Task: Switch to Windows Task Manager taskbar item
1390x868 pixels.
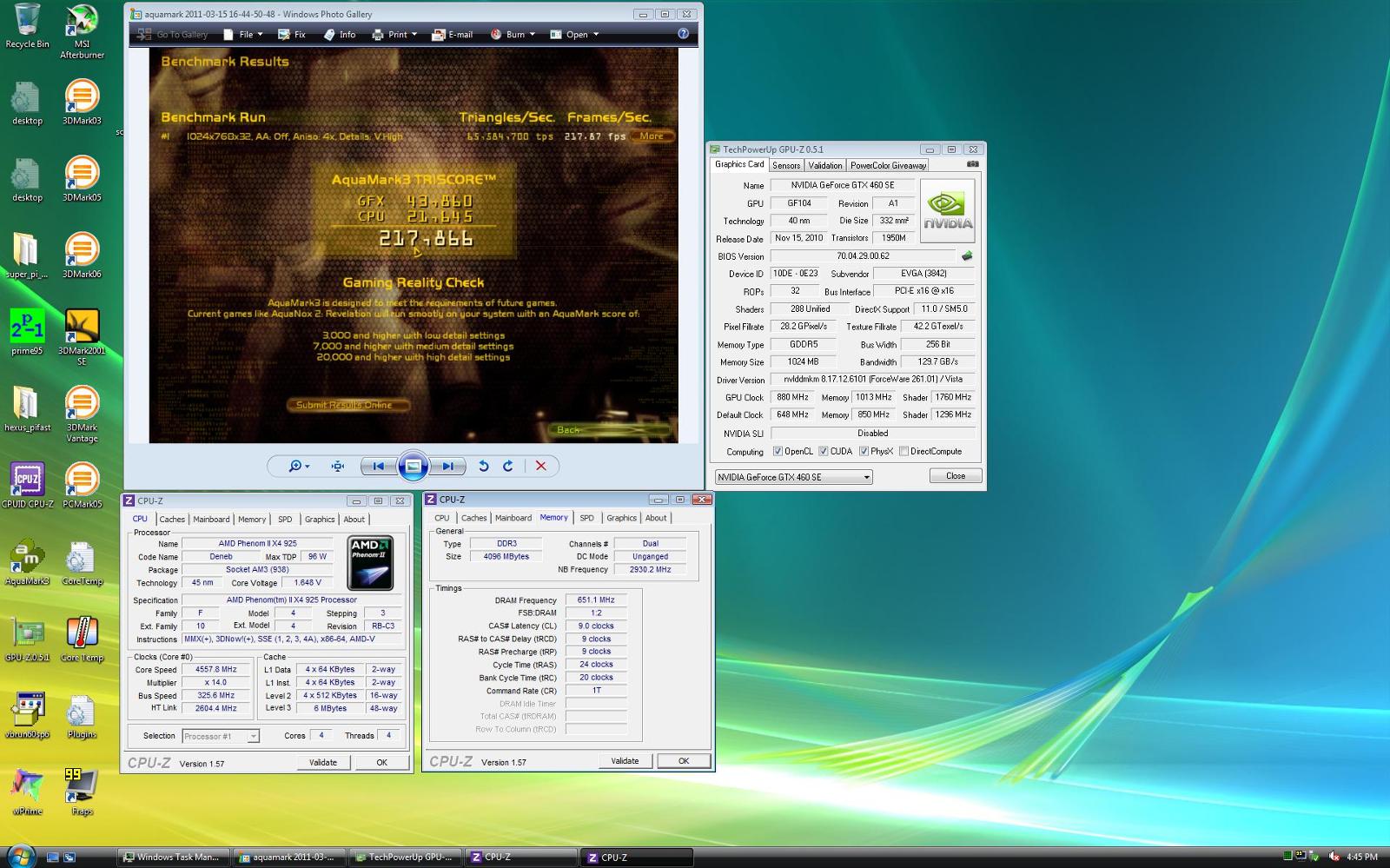Action: (x=174, y=858)
